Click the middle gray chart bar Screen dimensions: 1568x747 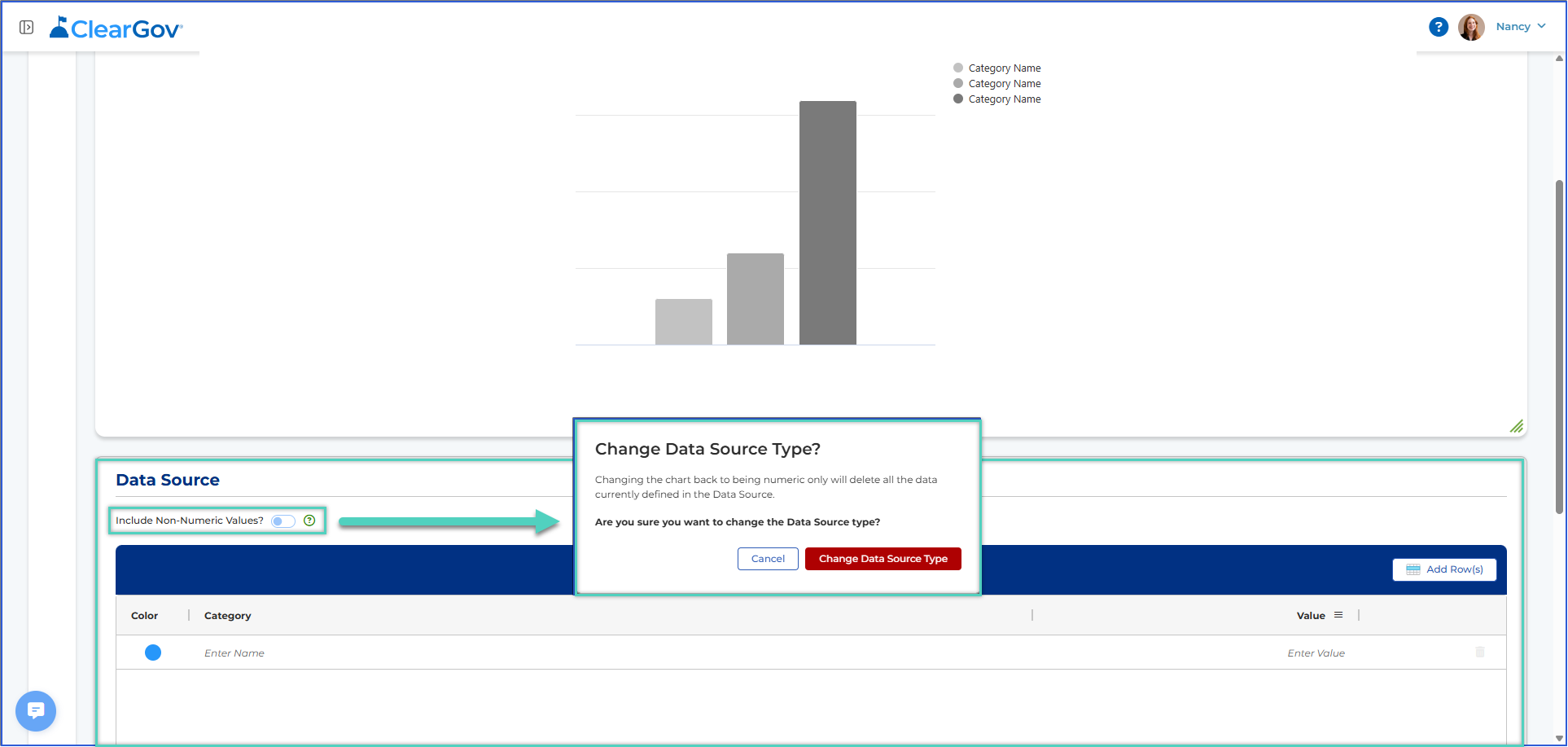tap(756, 299)
